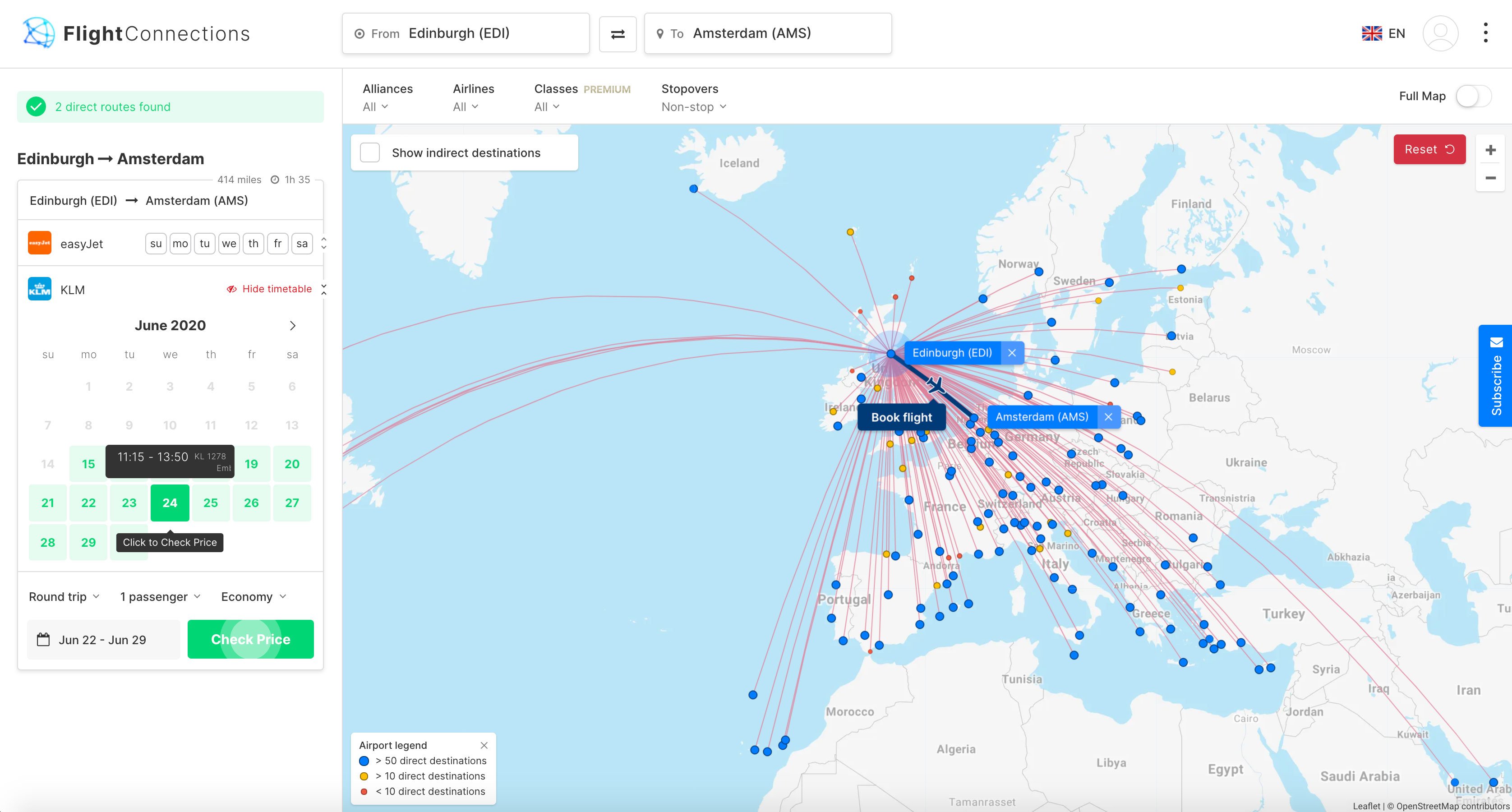Viewport: 1512px width, 812px height.
Task: Toggle Show indirect destinations checkbox
Action: click(x=370, y=152)
